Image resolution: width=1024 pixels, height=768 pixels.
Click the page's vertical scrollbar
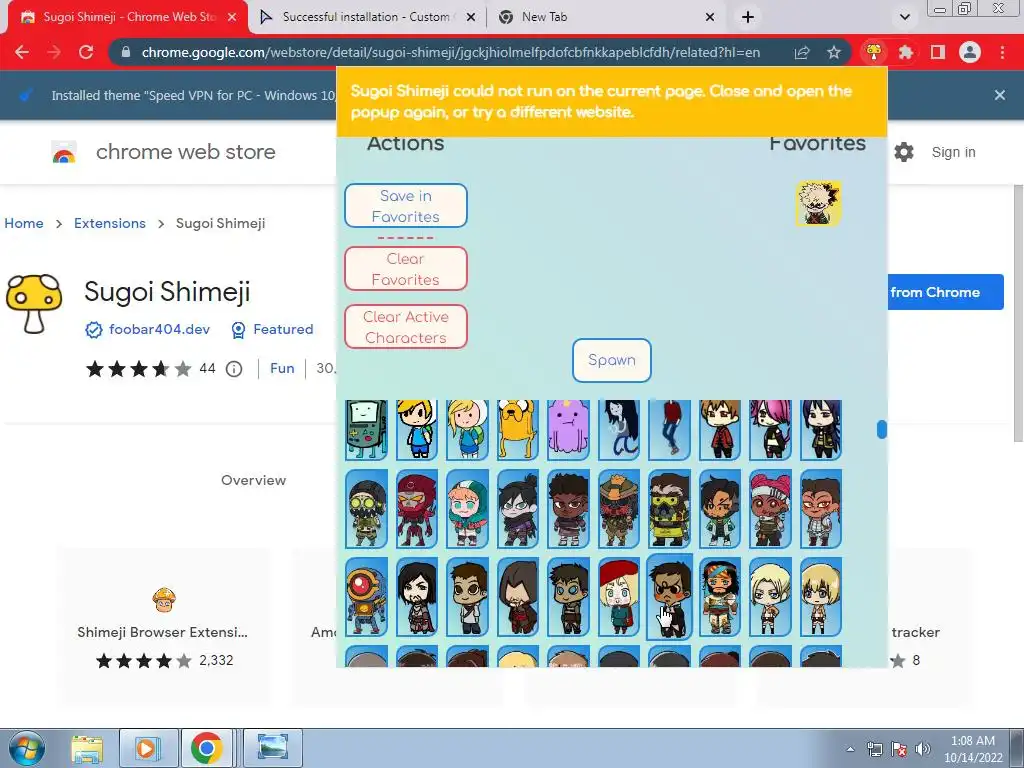tap(1019, 313)
